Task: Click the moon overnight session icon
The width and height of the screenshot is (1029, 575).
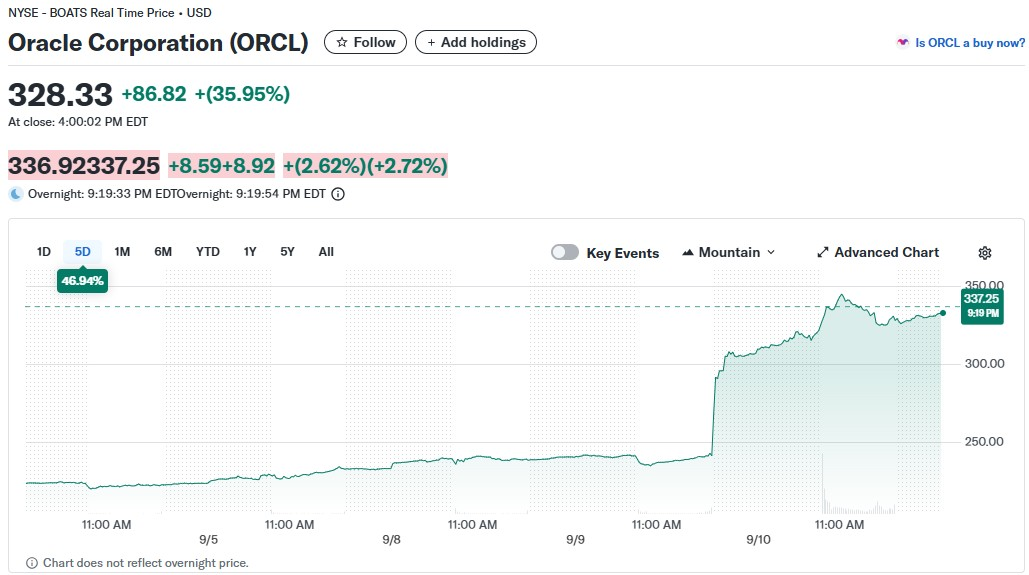Action: (x=16, y=194)
